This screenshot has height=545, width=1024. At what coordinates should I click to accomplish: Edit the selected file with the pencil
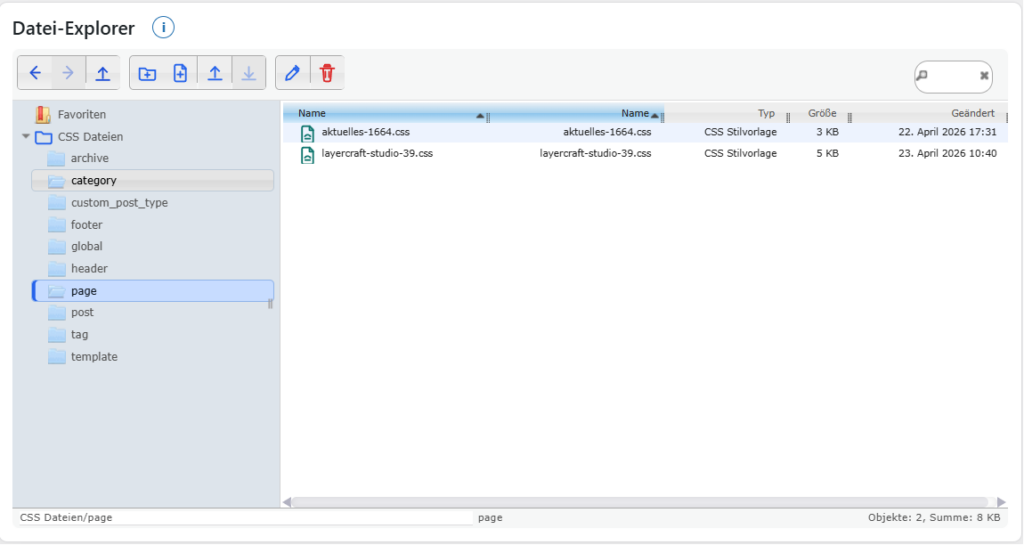(293, 73)
